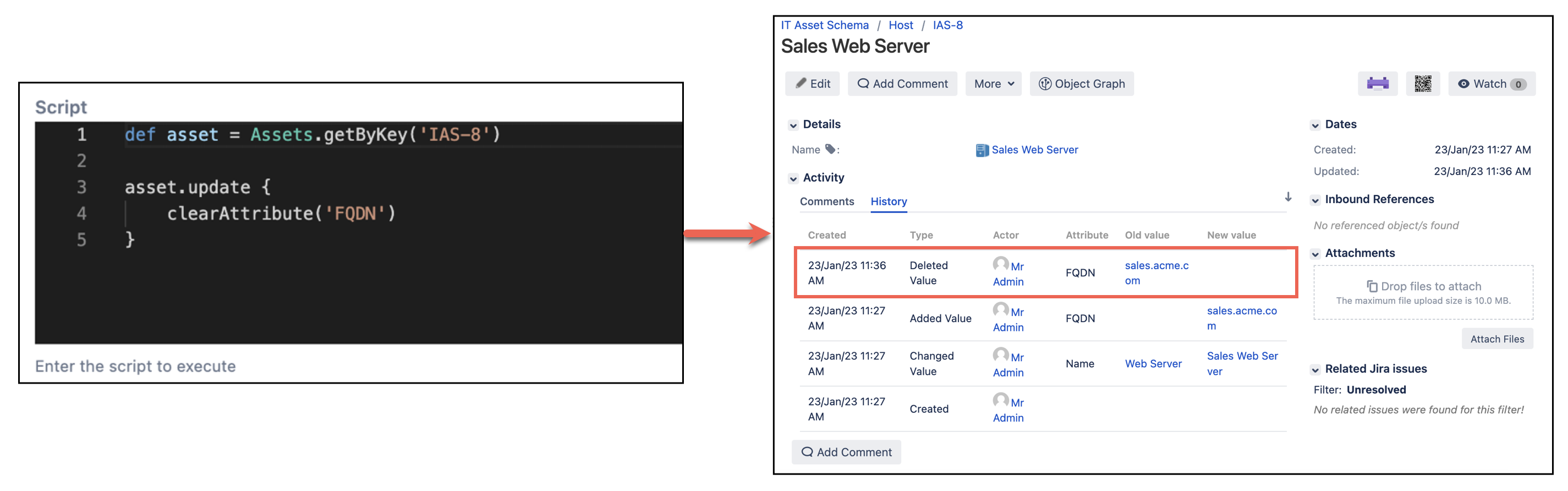
Task: Open the More dropdown menu
Action: click(x=993, y=84)
